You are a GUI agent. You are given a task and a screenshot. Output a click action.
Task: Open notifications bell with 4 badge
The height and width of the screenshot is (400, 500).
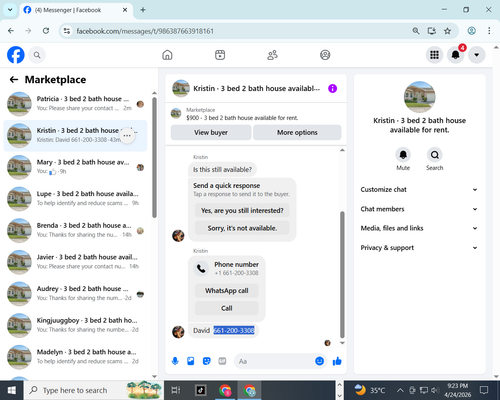click(456, 55)
